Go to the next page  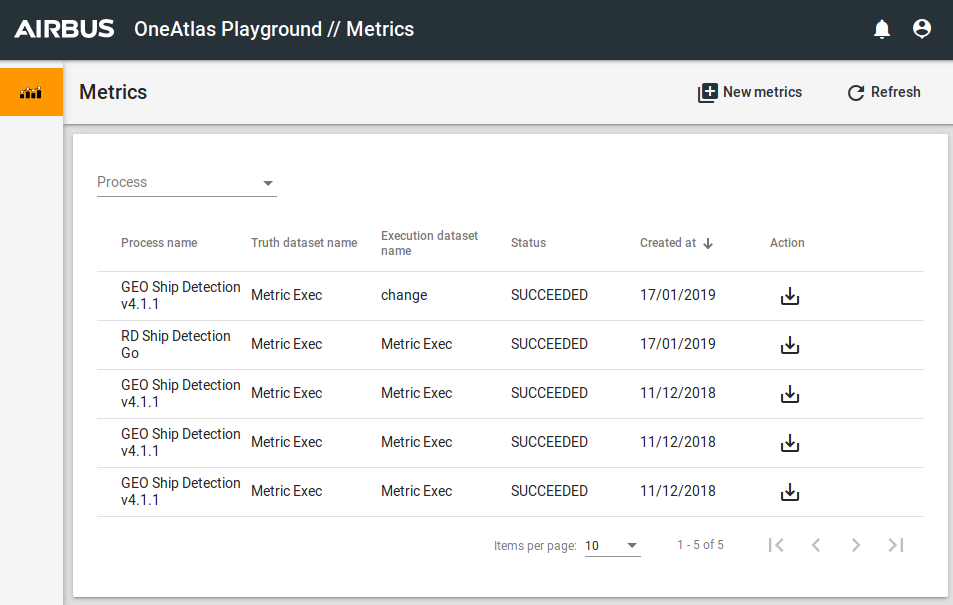coord(856,545)
